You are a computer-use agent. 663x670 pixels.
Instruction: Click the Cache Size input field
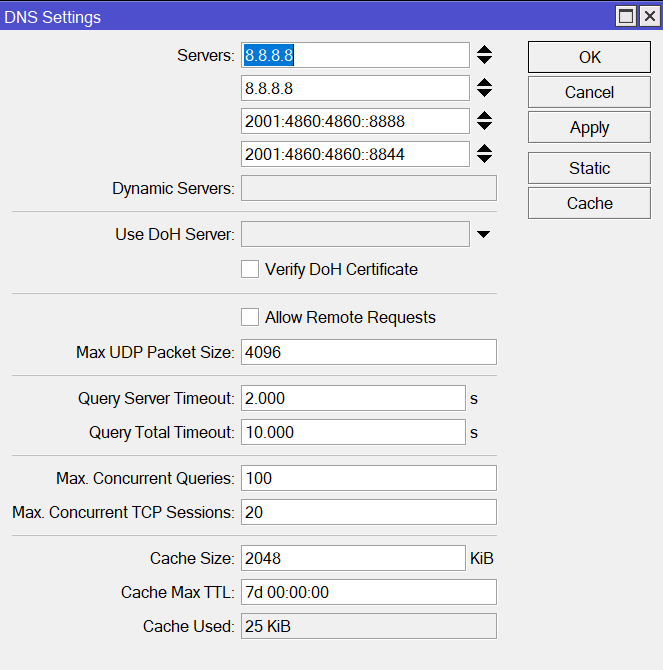(352, 558)
